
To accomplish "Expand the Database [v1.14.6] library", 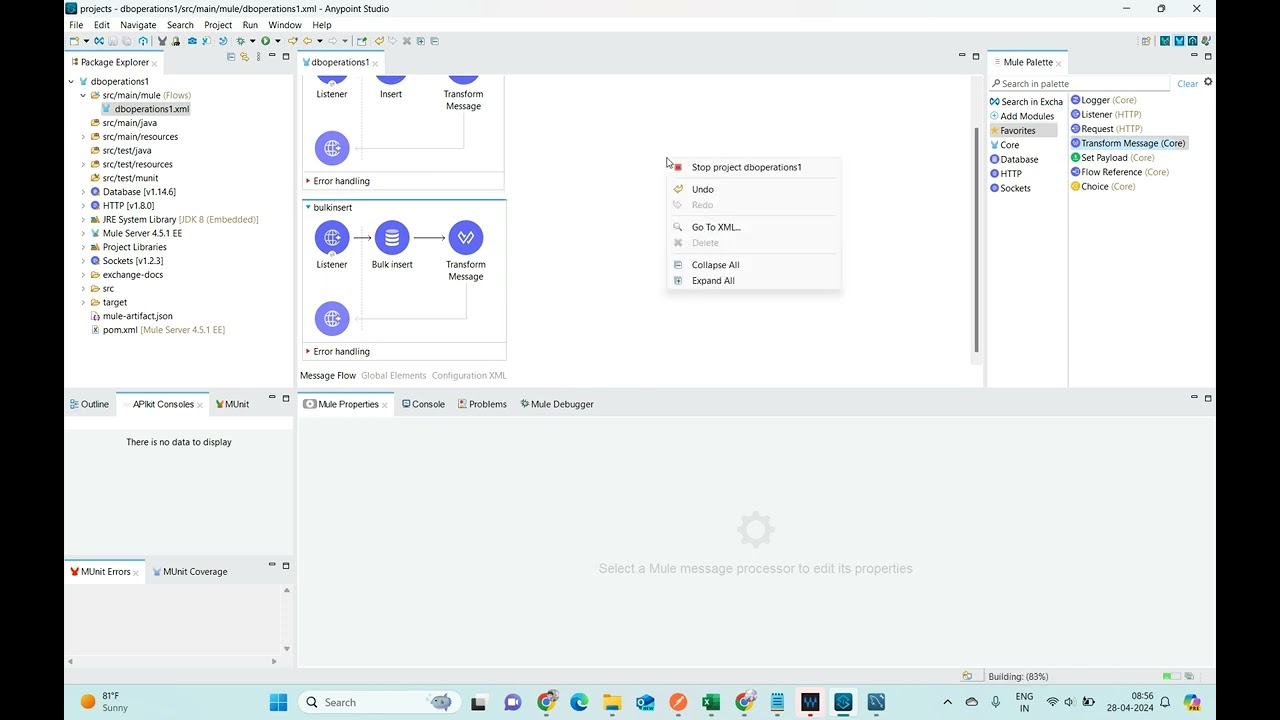I will click(x=83, y=192).
